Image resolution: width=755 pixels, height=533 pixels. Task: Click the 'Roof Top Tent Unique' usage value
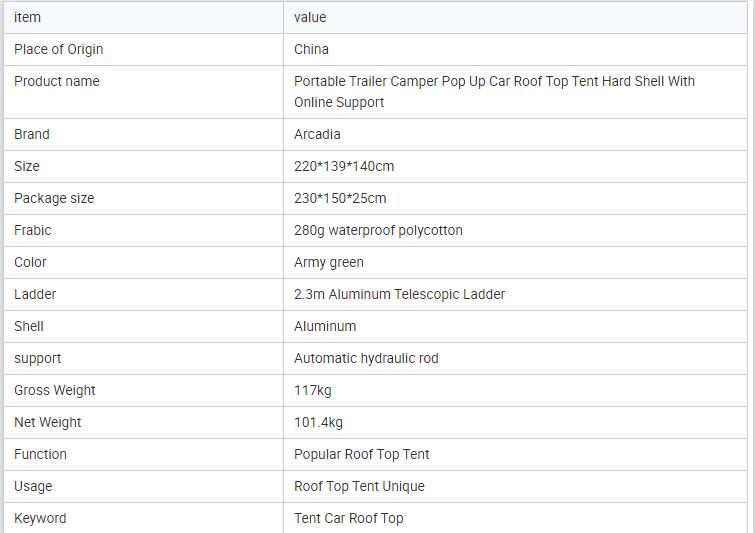[359, 486]
